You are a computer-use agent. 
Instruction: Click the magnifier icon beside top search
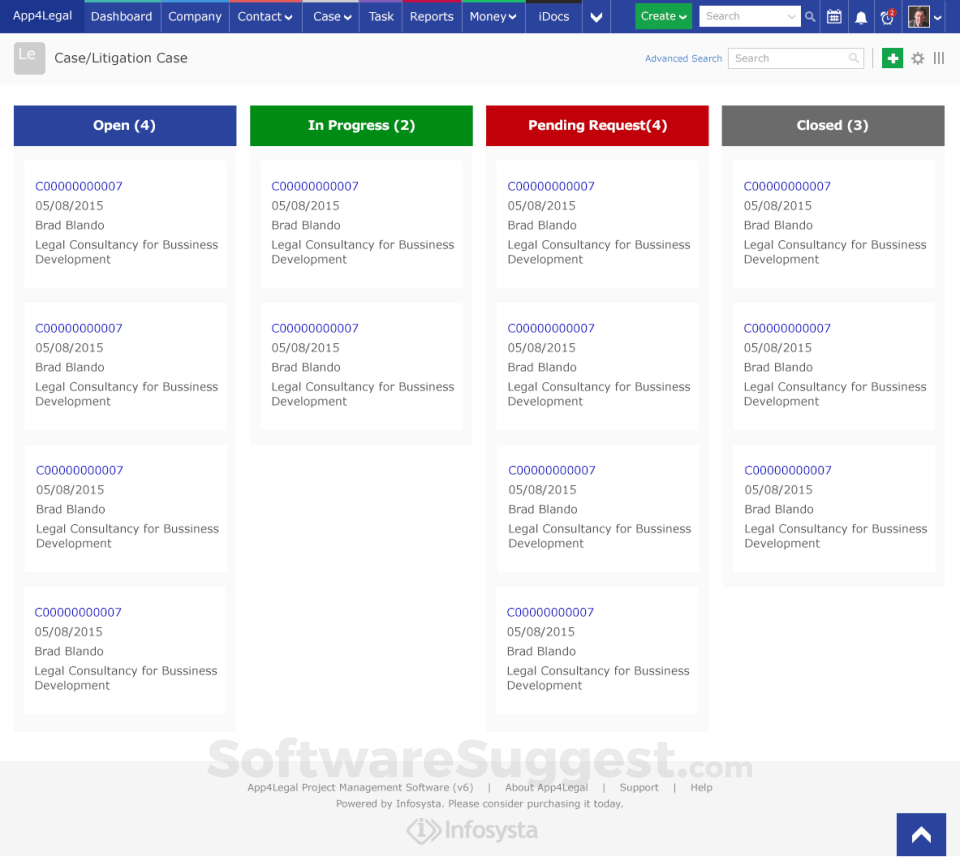point(811,17)
